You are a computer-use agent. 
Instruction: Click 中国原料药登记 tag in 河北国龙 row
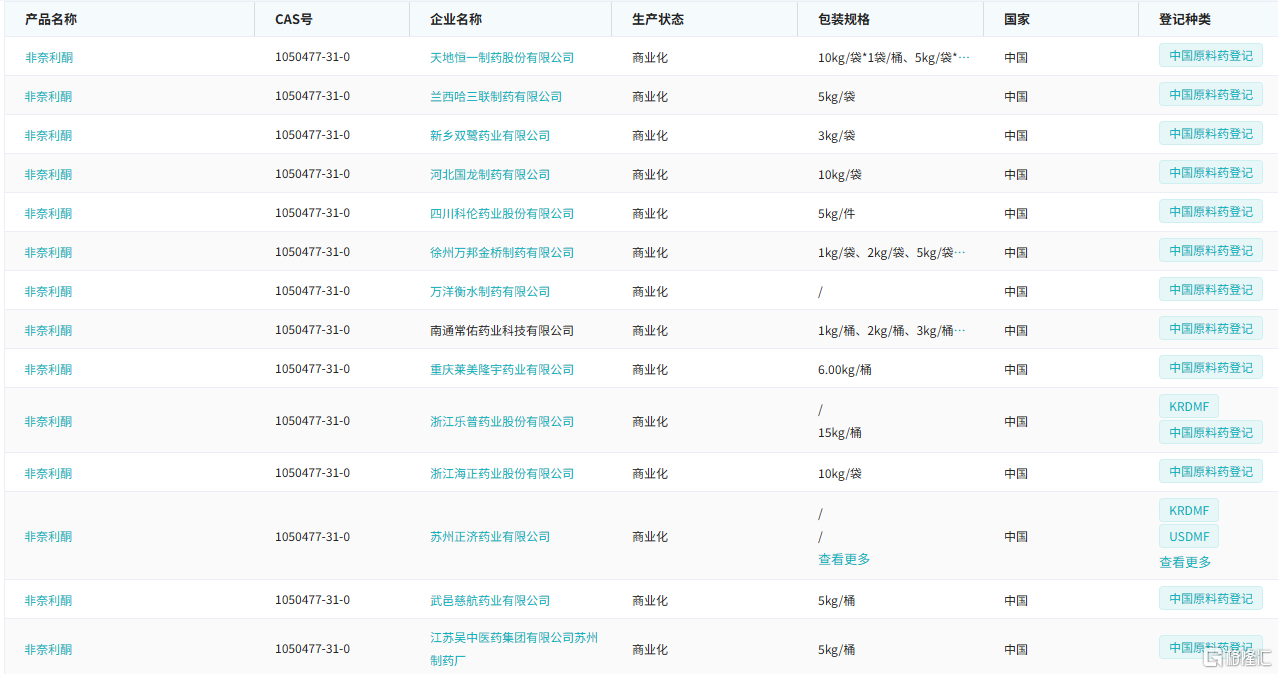(x=1211, y=173)
